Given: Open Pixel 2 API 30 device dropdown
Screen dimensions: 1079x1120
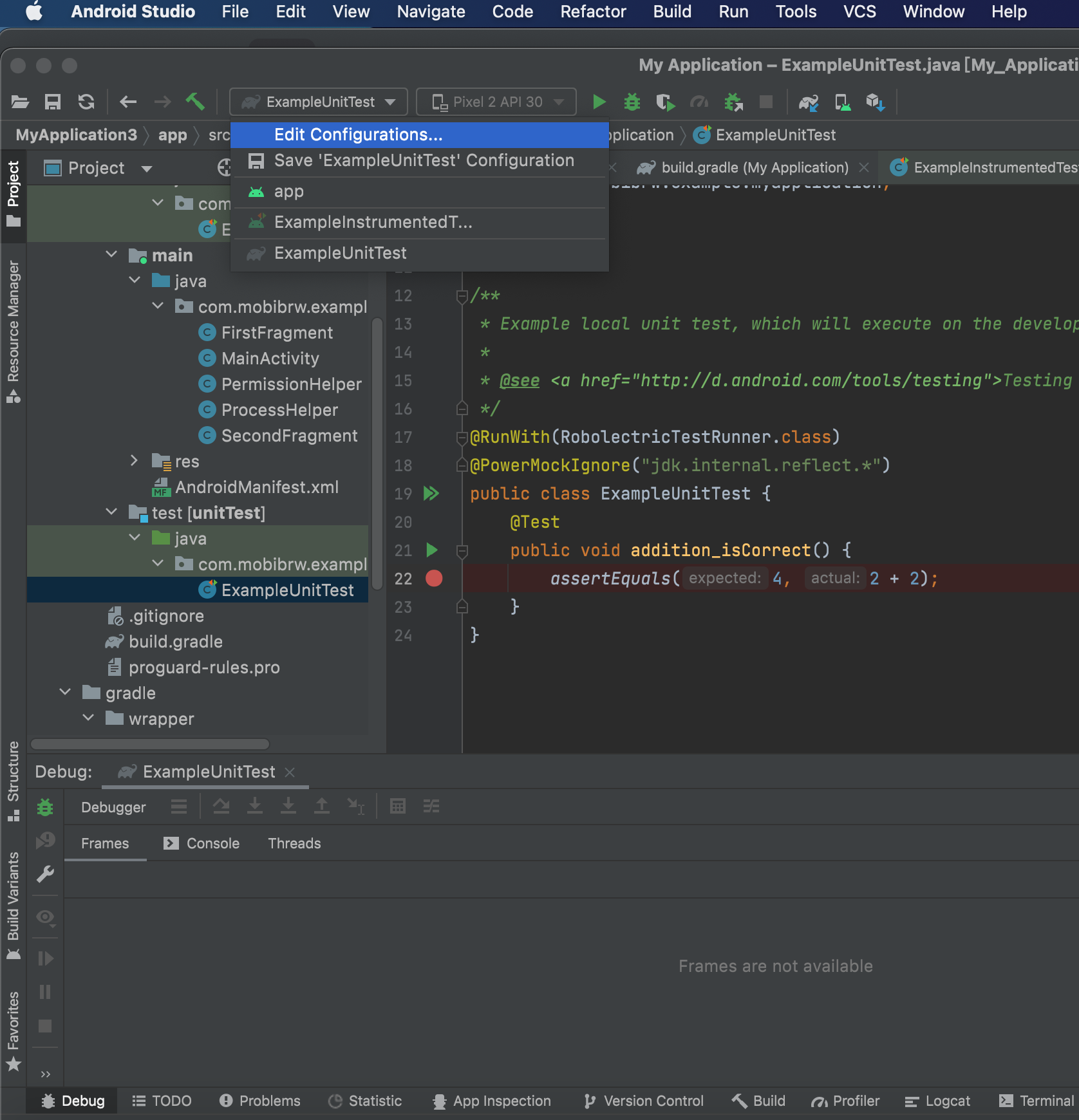Looking at the screenshot, I should click(496, 102).
